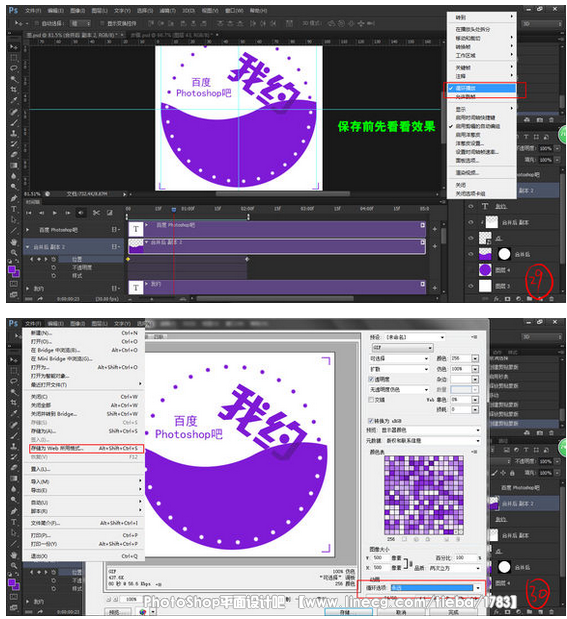The height and width of the screenshot is (619, 567).
Task: Open the GIF format dropdown in Save for Web
Action: coord(402,348)
